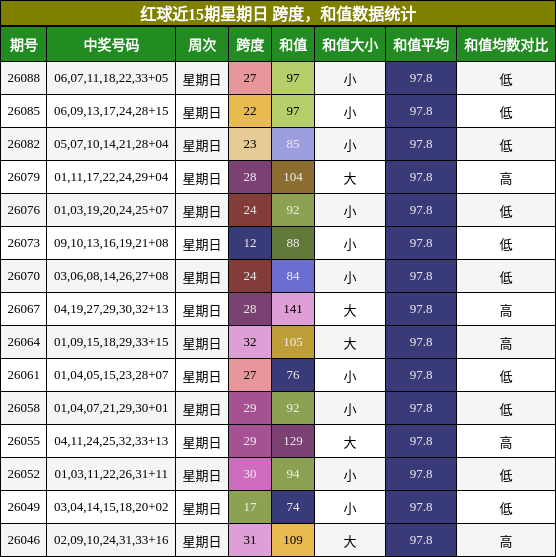
Task: Select span cell 31 in row 26046
Action: [x=250, y=540]
